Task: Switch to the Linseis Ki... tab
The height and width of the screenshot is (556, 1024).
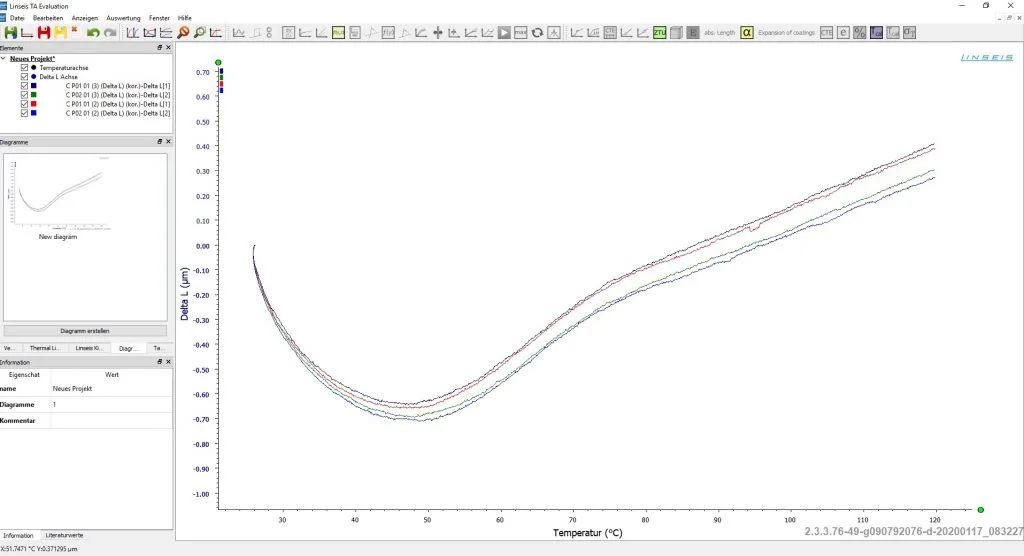Action: (x=89, y=348)
